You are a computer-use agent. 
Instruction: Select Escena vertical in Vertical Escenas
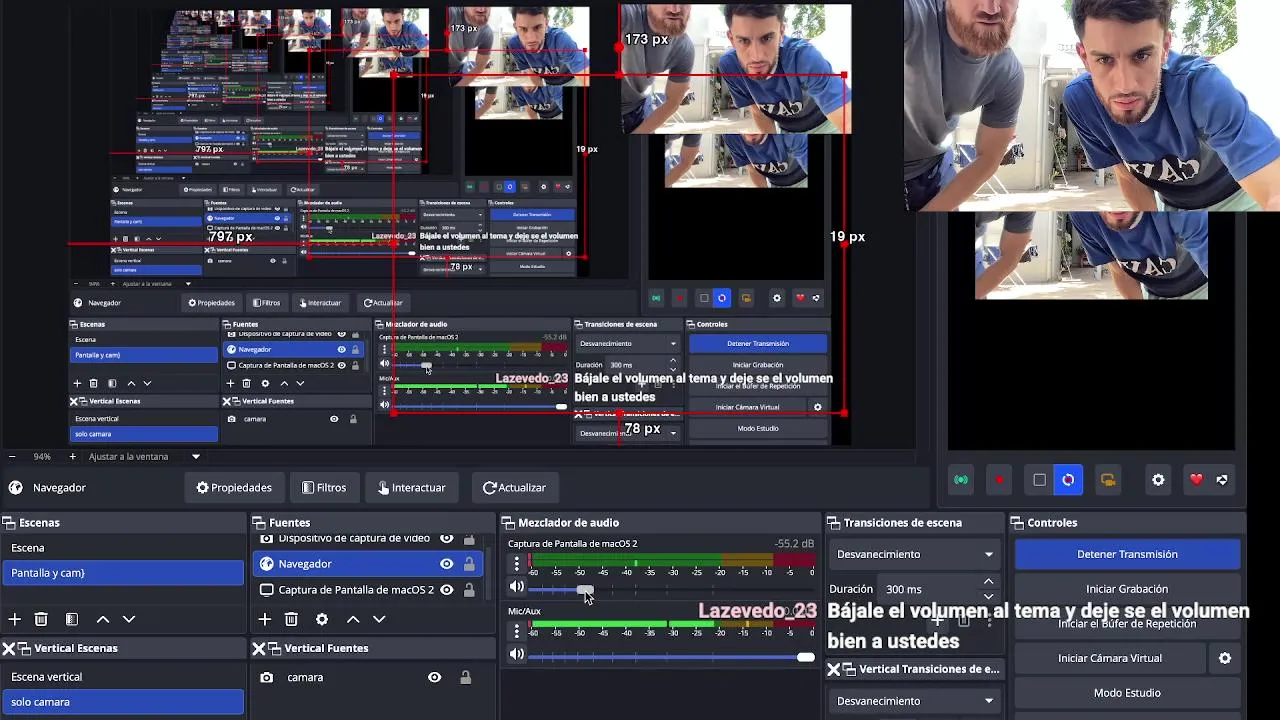(122, 677)
